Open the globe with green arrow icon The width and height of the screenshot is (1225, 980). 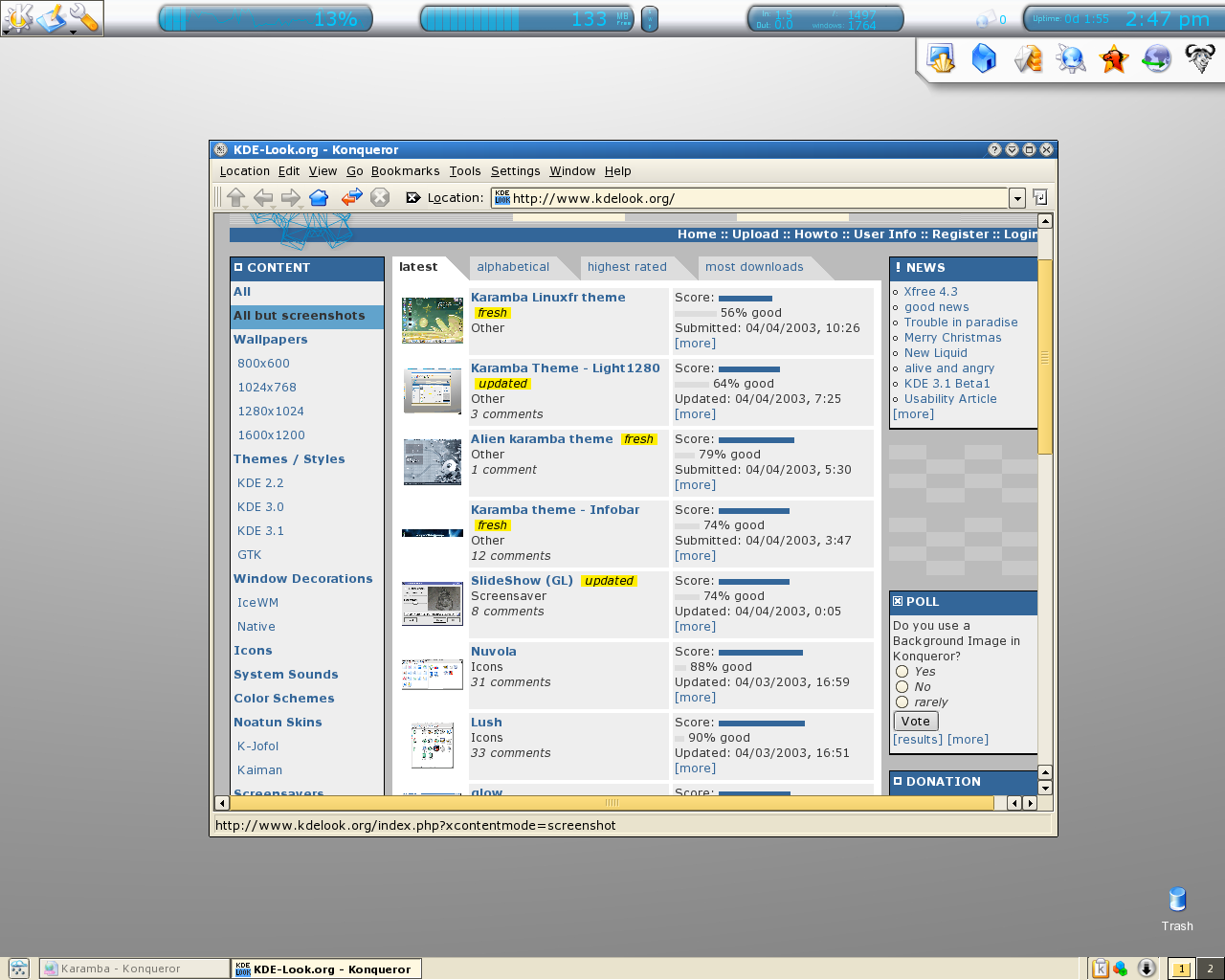[1157, 59]
